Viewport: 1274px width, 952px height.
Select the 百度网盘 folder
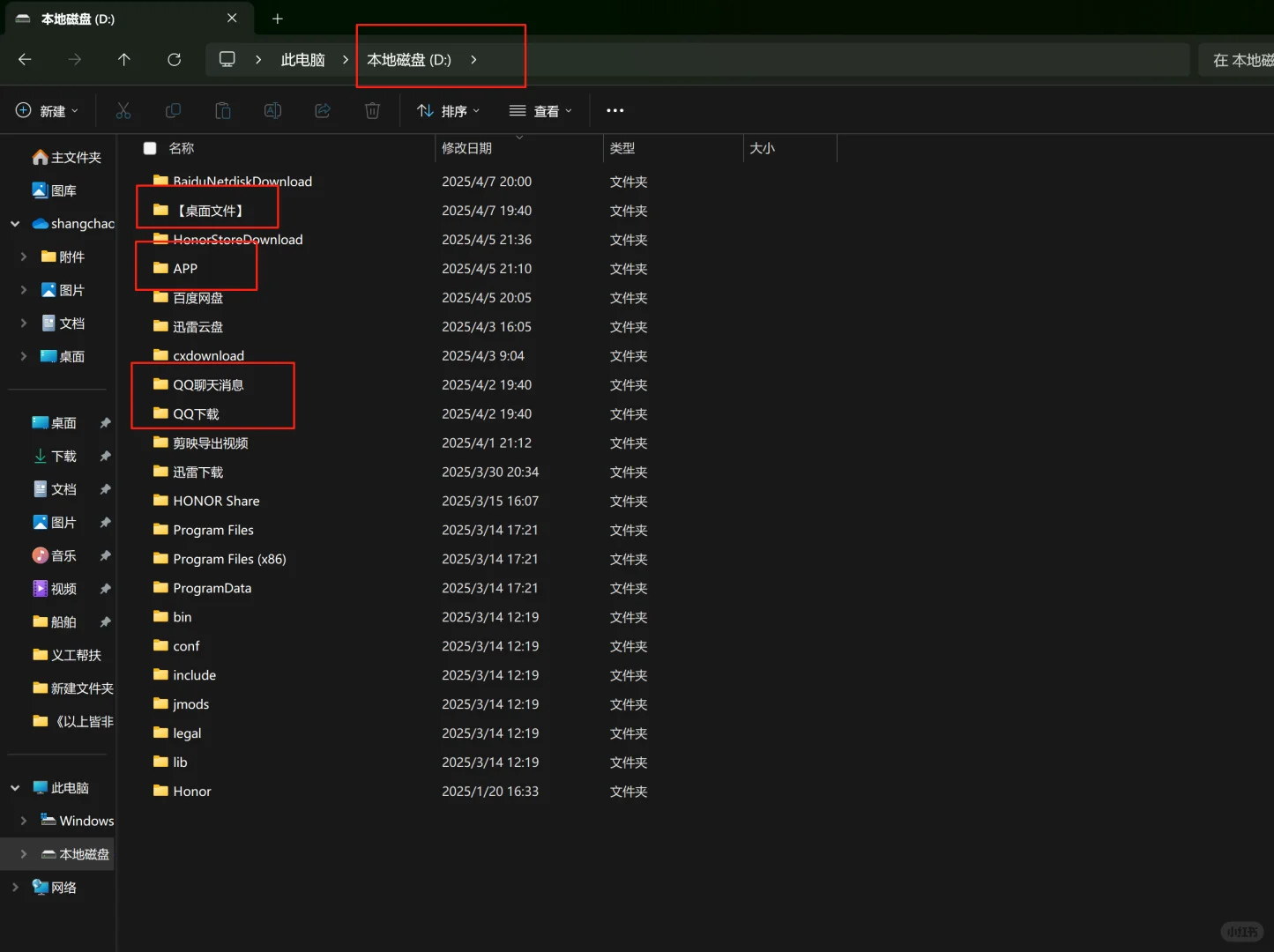pyautogui.click(x=198, y=298)
